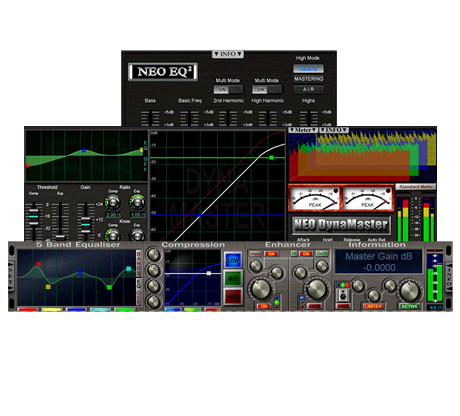Select MIXING high mode in NEO EQ²
Screen dimensions: 460x416
[x=309, y=69]
